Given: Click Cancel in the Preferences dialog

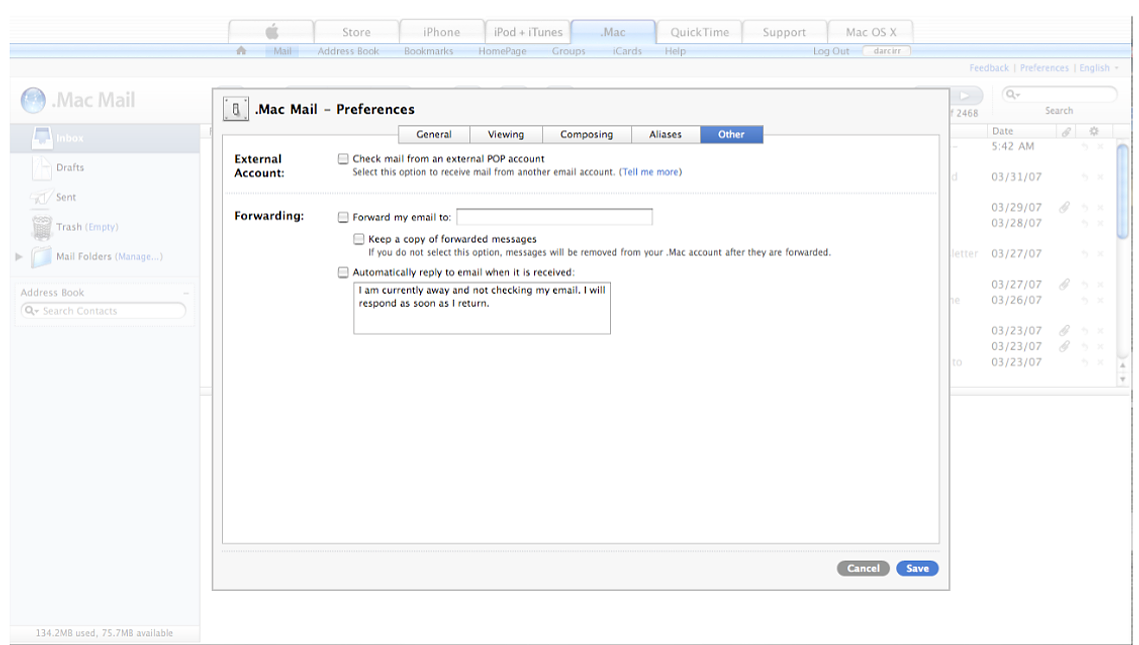Looking at the screenshot, I should 863,569.
